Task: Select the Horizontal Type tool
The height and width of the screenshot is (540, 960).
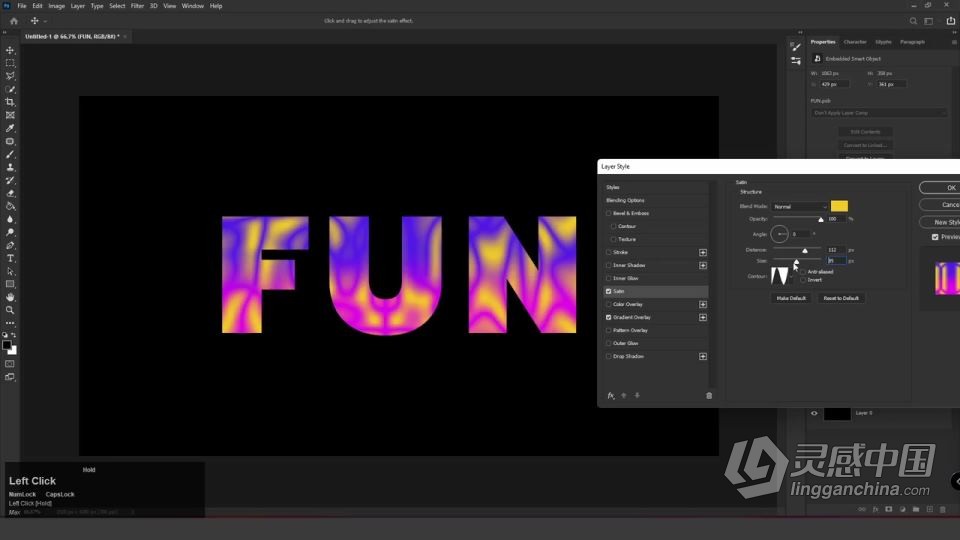Action: pyautogui.click(x=10, y=258)
